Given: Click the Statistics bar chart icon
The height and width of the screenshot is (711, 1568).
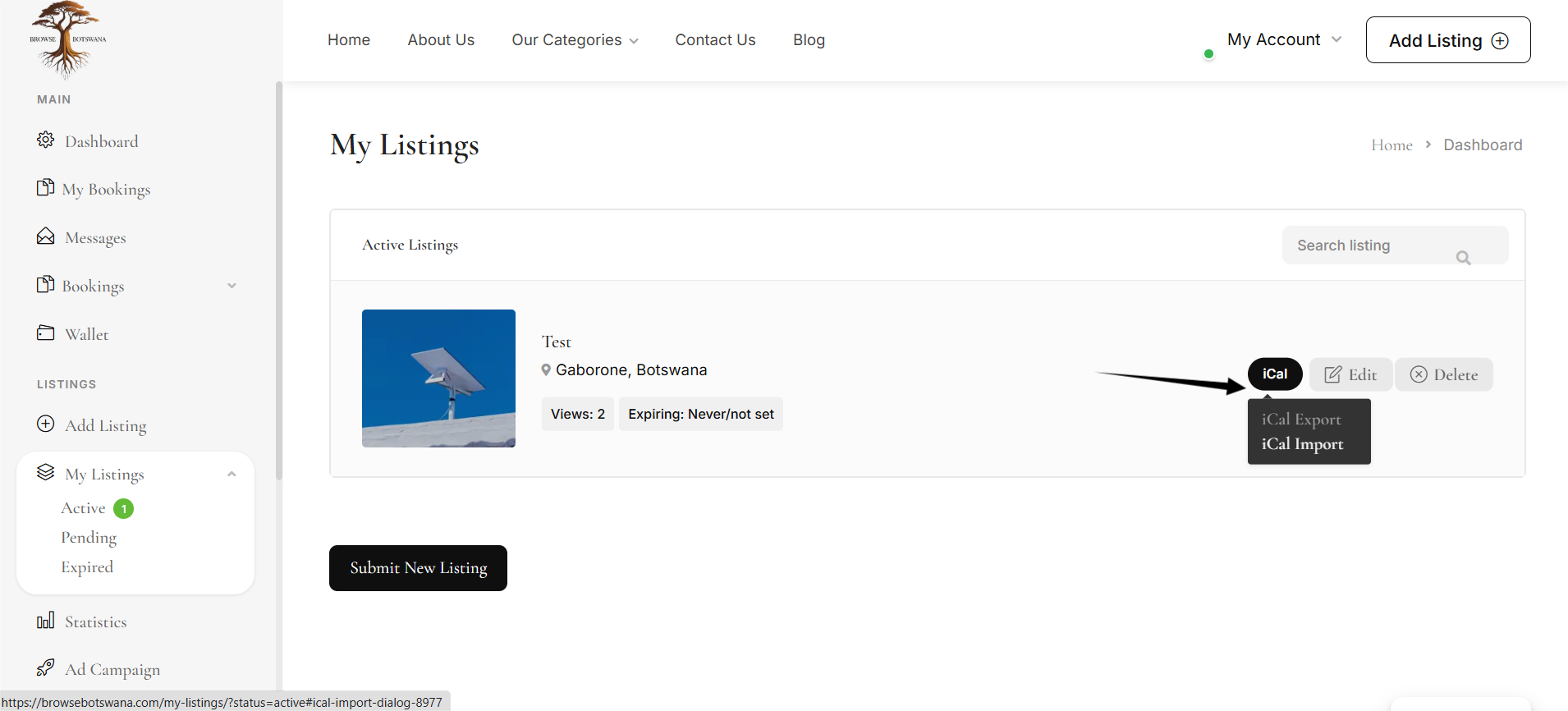Looking at the screenshot, I should (46, 621).
